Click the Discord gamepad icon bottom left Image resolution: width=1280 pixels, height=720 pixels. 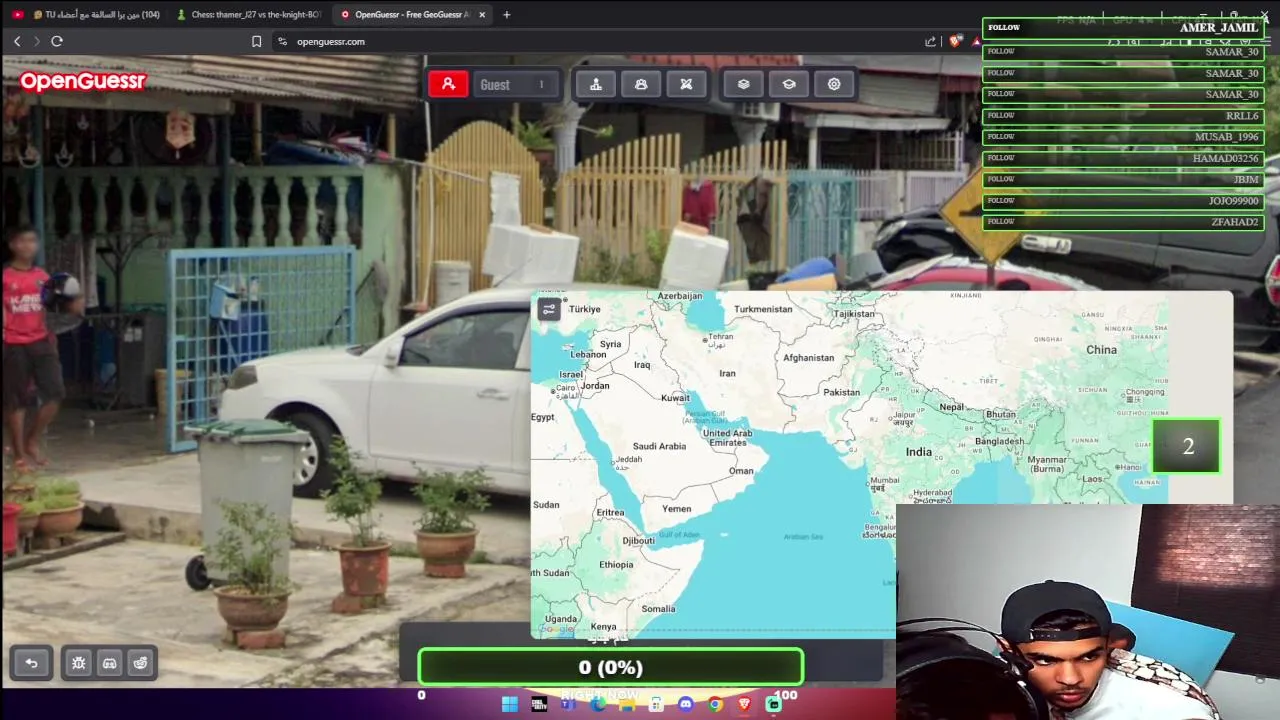[110, 663]
